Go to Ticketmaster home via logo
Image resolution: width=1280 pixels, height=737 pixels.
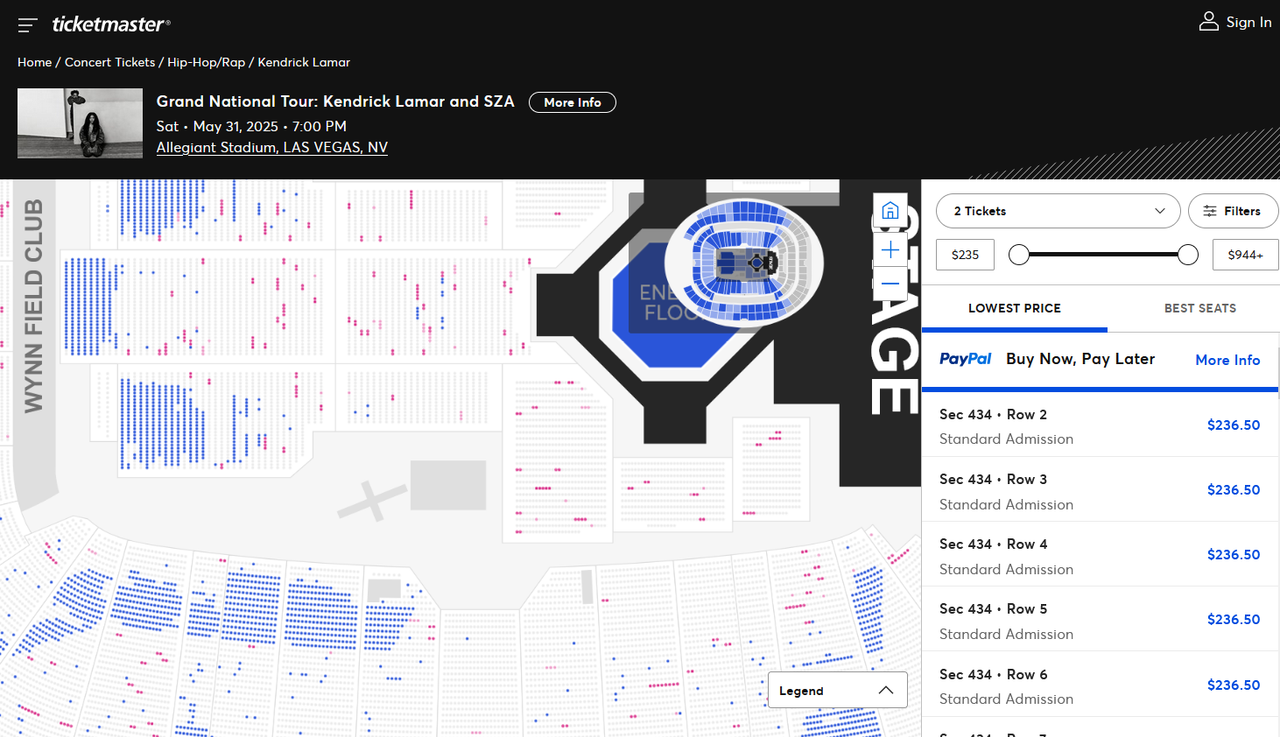[x=111, y=24]
